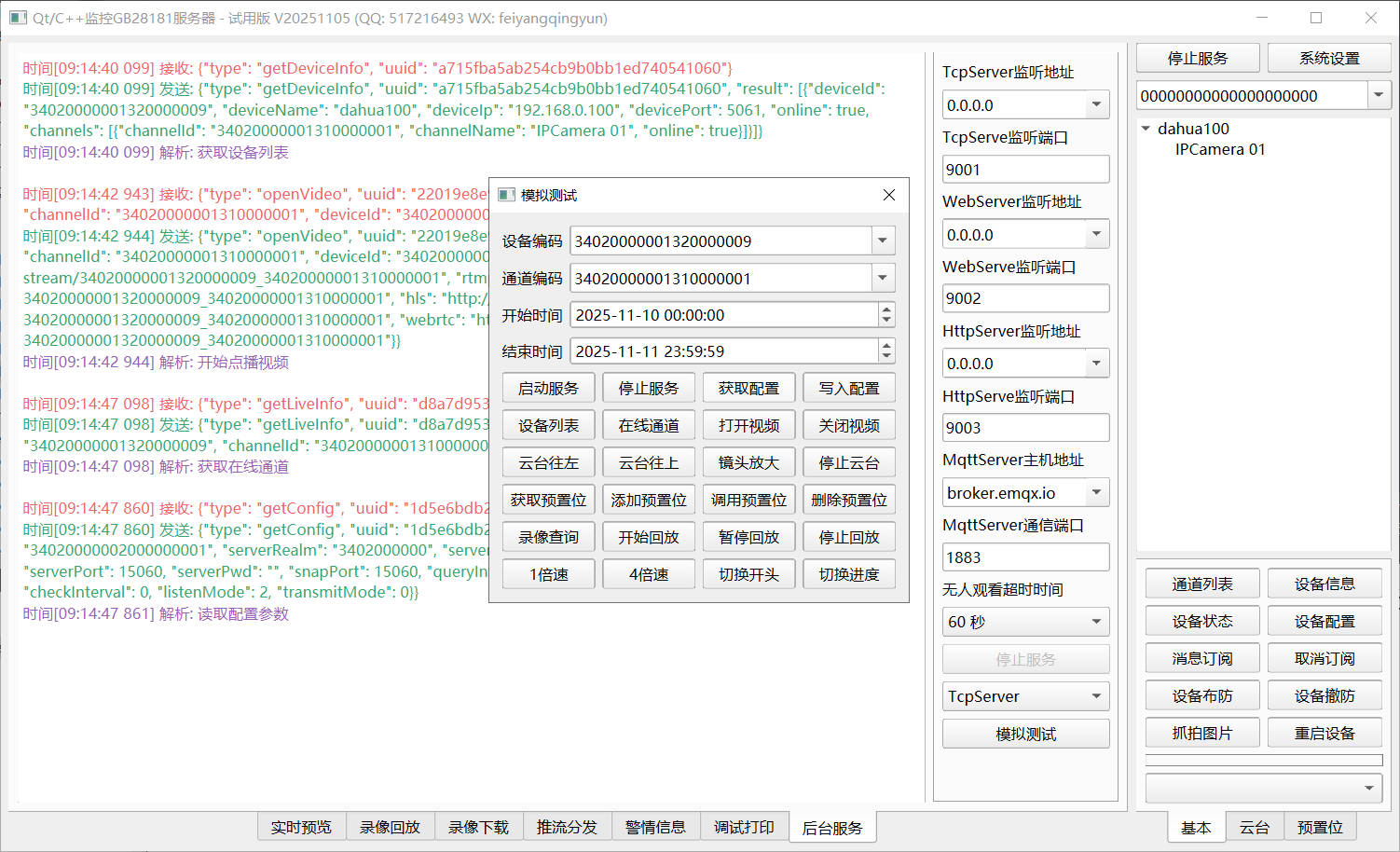Click the 设备状态 button

click(x=1202, y=621)
